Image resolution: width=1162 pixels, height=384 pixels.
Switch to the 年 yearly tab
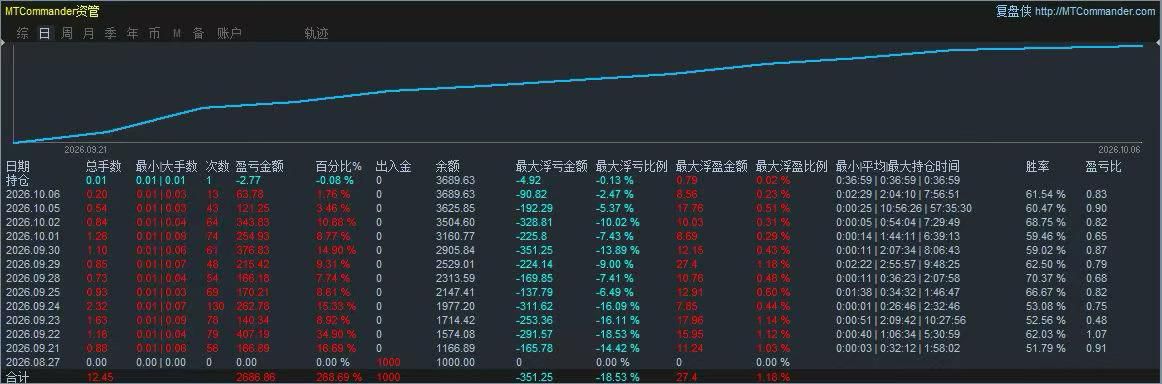133,33
